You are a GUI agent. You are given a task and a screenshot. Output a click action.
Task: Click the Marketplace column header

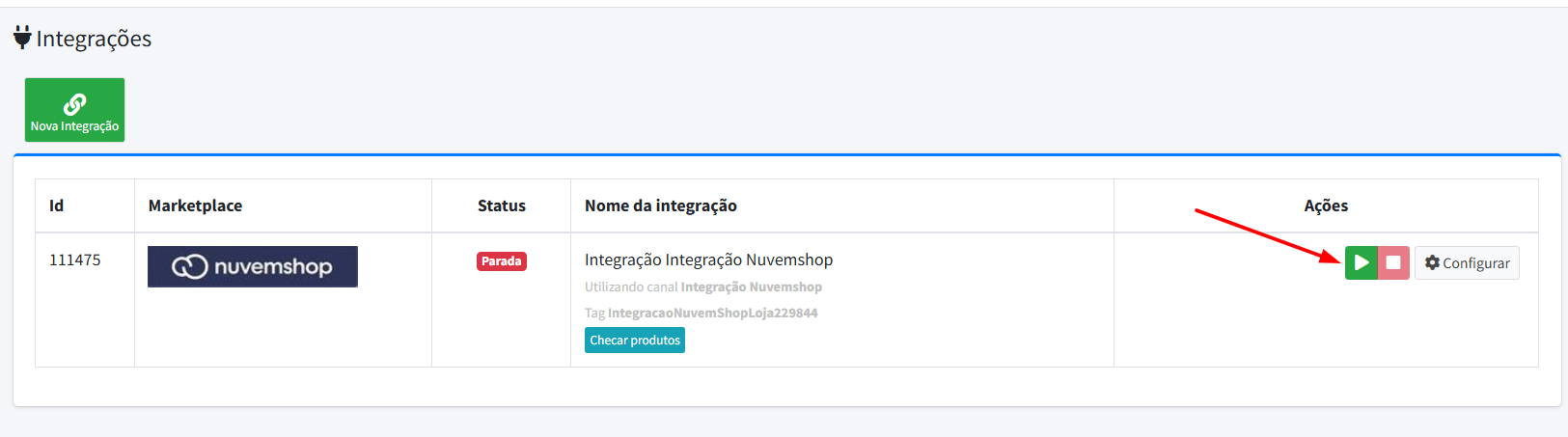(195, 205)
